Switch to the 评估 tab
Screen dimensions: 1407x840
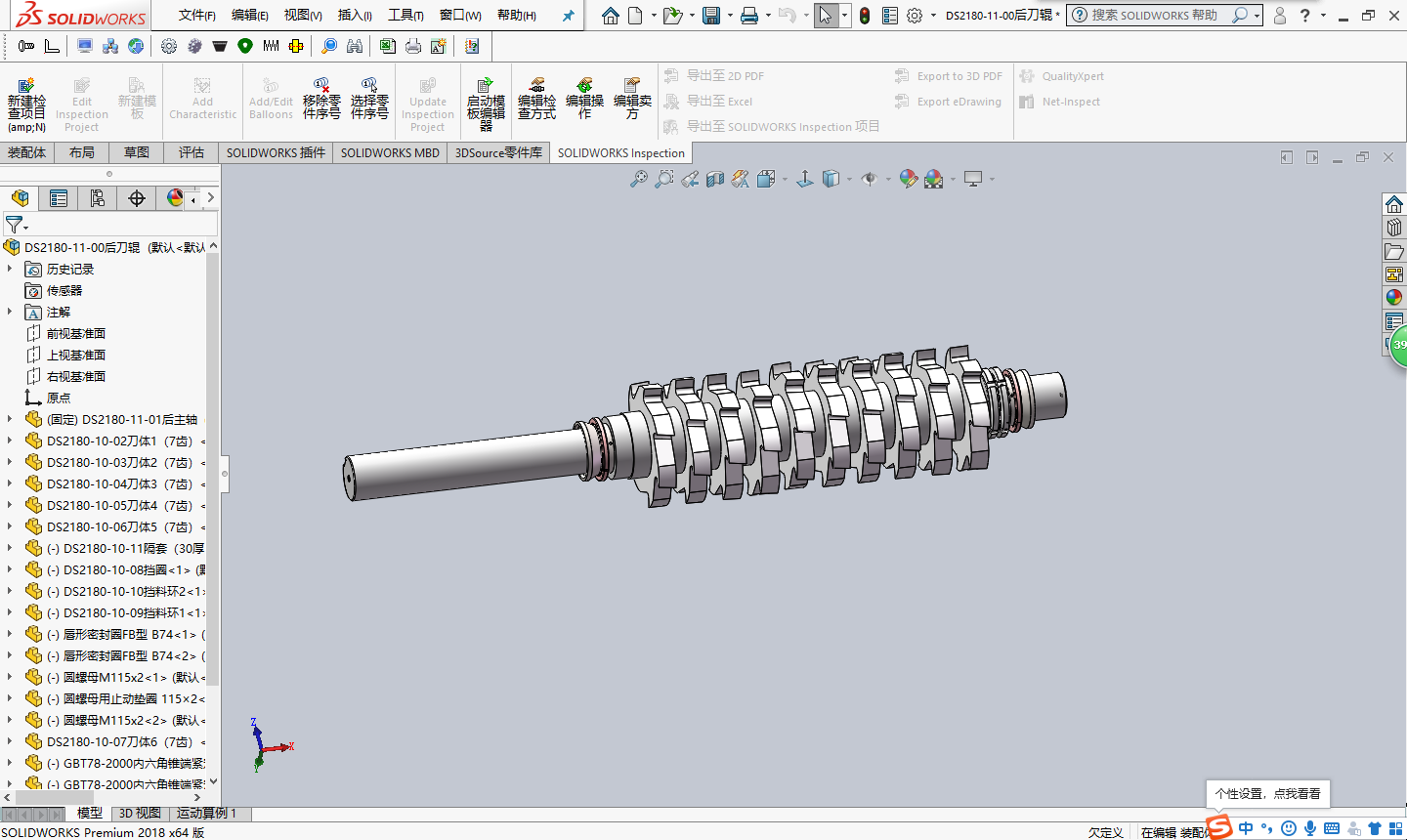pos(192,152)
